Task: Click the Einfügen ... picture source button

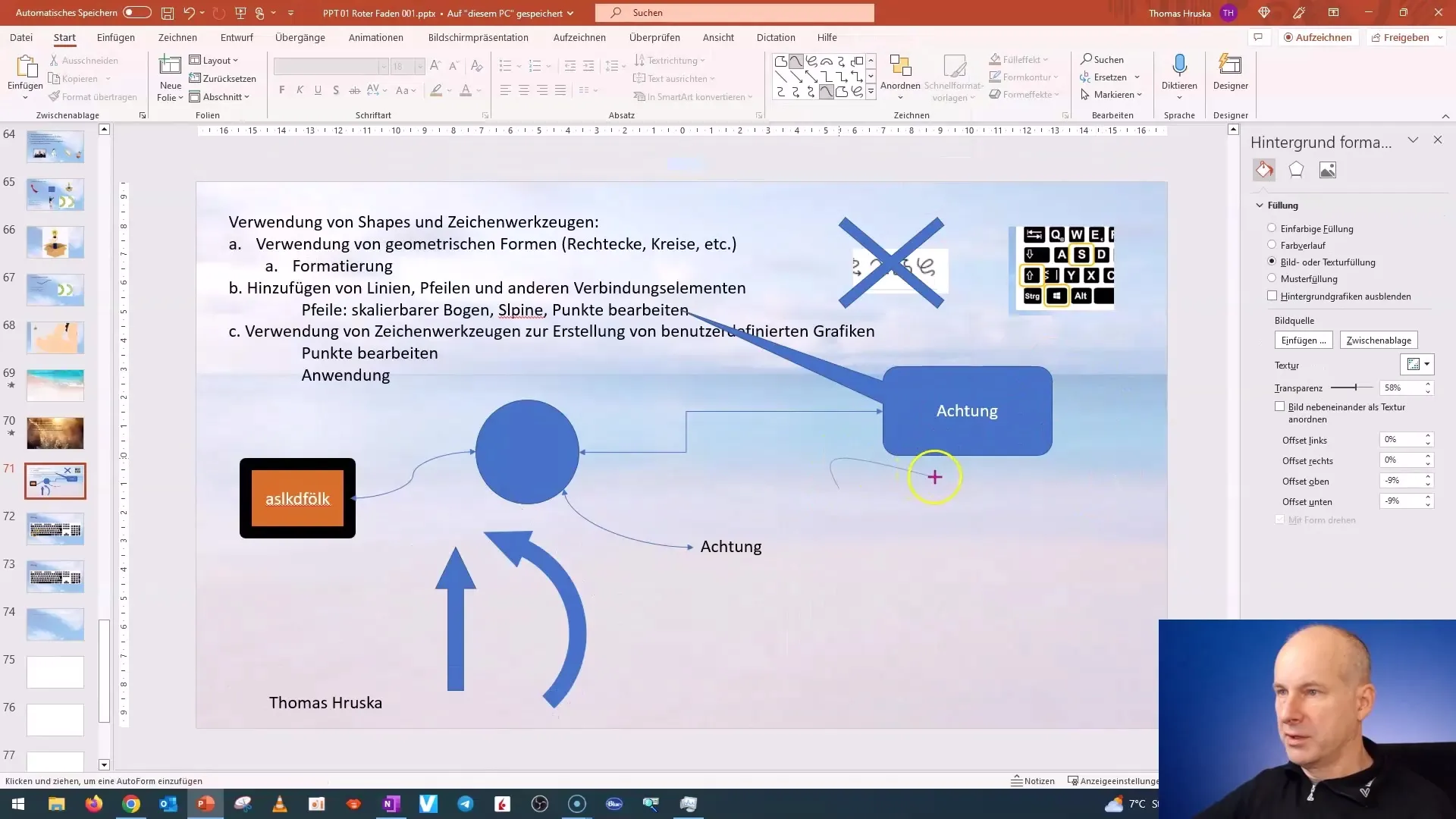Action: 1304,340
